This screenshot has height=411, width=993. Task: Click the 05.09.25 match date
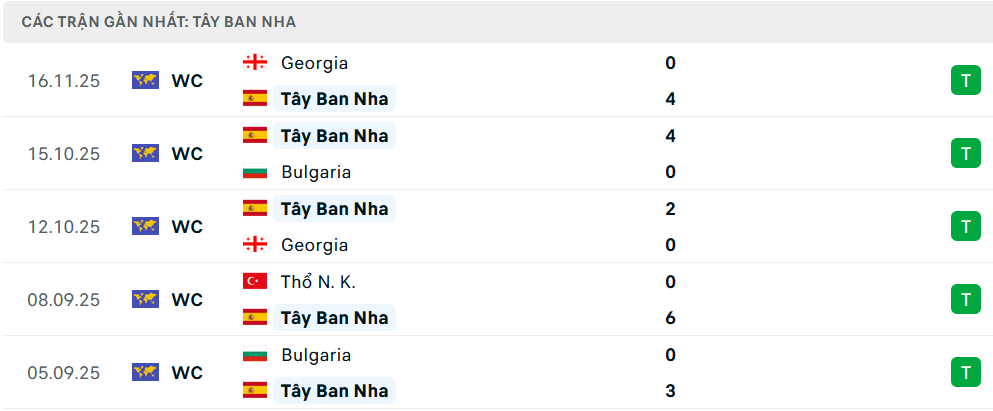click(64, 373)
